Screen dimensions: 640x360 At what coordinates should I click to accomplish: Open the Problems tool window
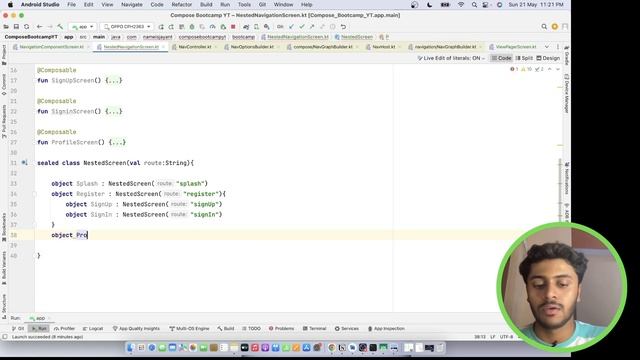click(281, 329)
